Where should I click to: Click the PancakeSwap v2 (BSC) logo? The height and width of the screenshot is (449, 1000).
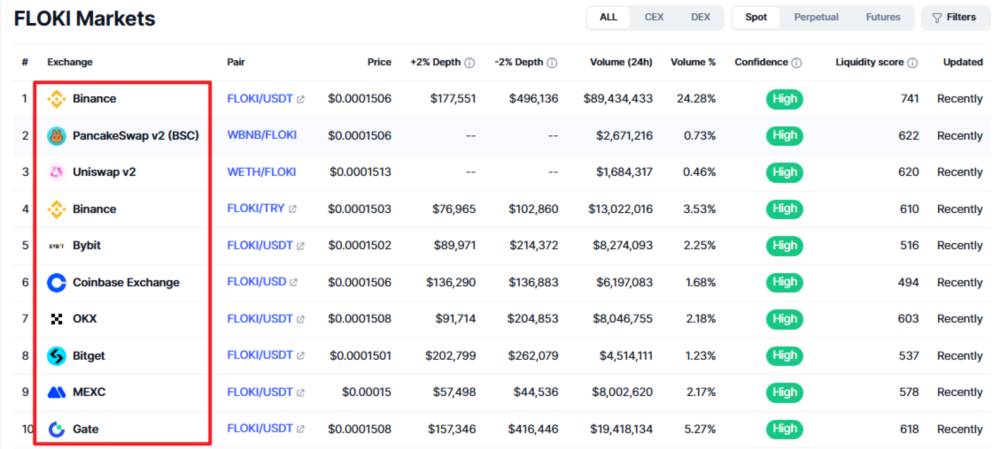click(x=57, y=136)
